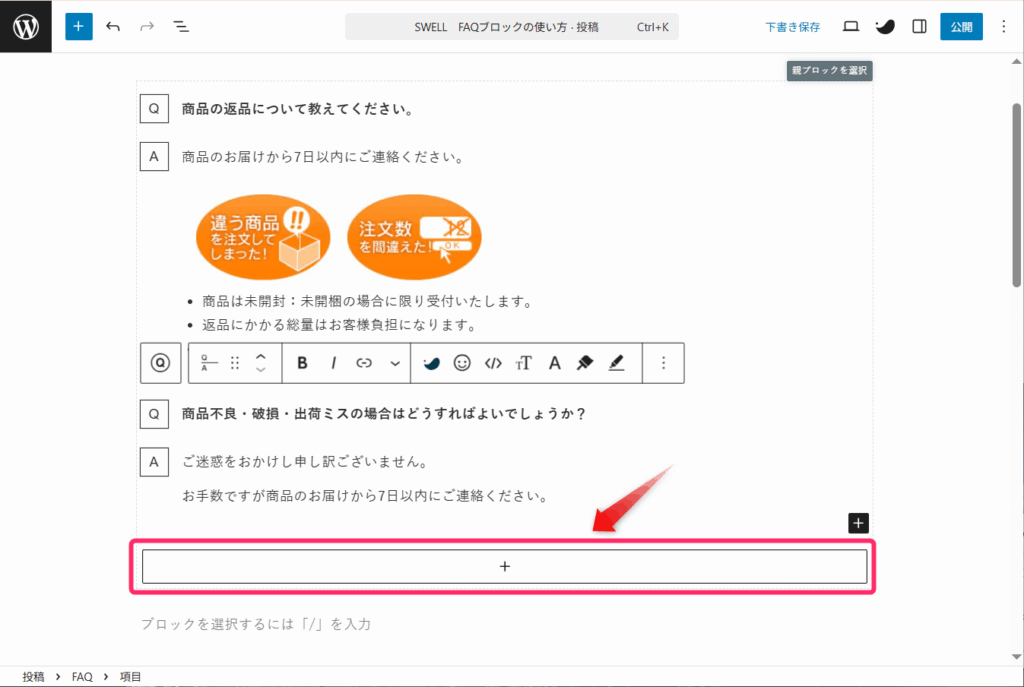Apply the highlighter marker style
Viewport: 1024px width, 687px height.
tap(585, 364)
